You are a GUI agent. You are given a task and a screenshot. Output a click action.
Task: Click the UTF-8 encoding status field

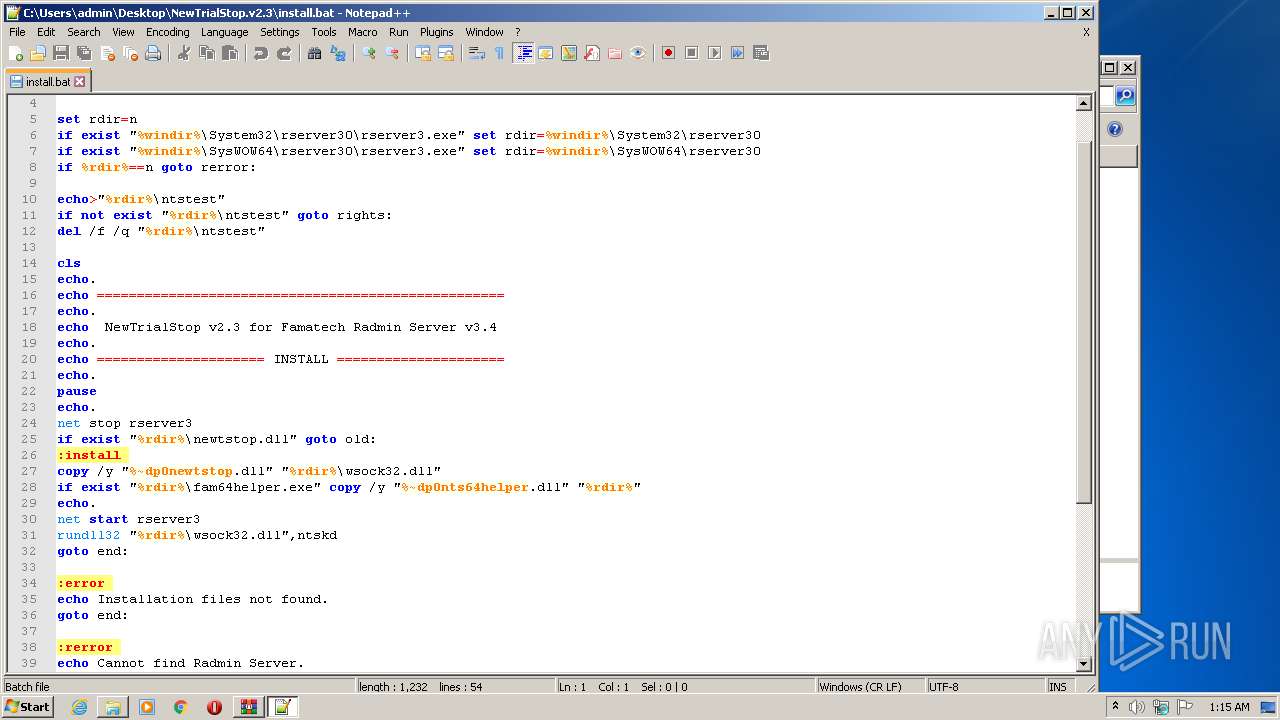(x=984, y=687)
